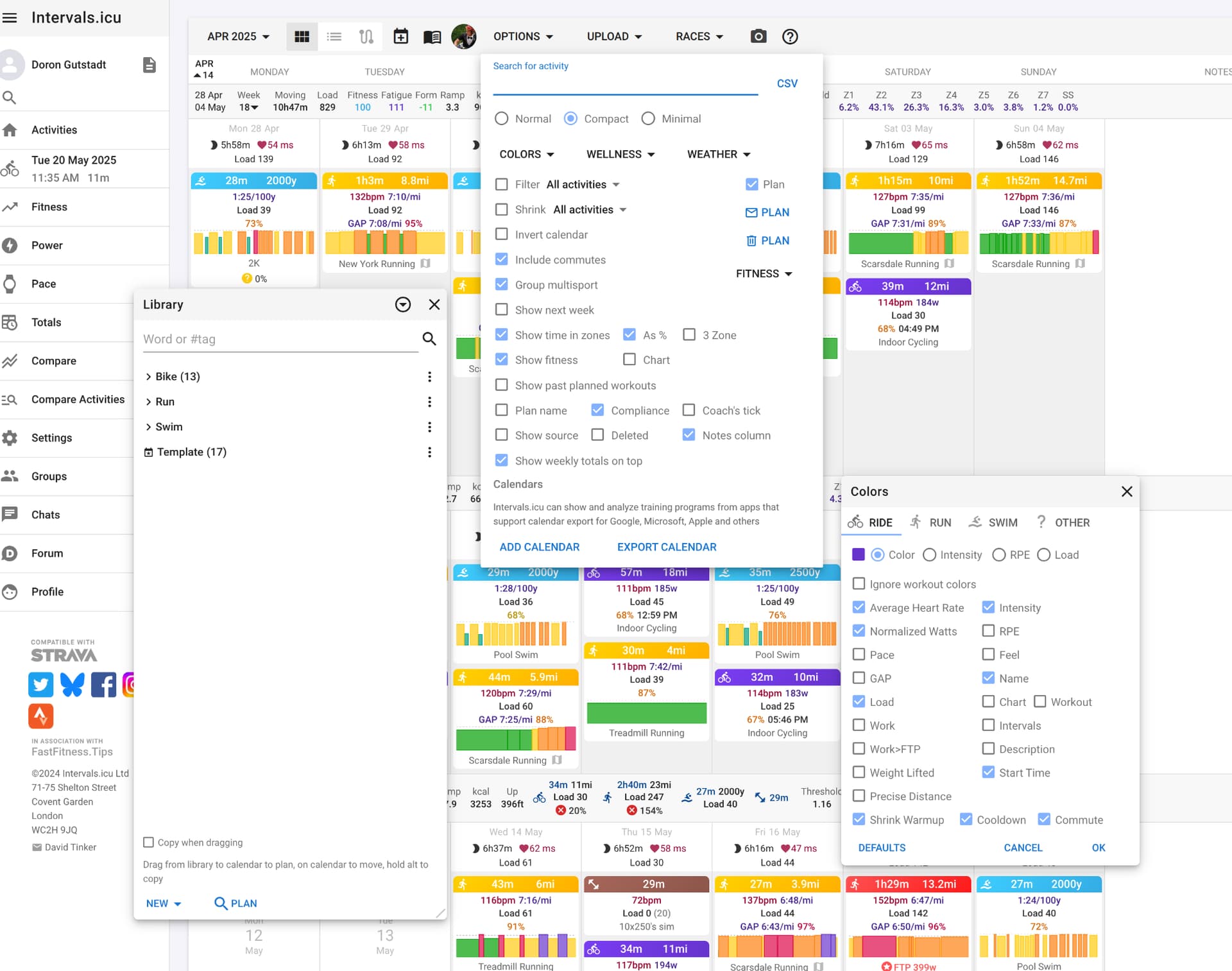Click the document icon beside Doron Gutstadt
Screen dimensions: 1232x971
tap(149, 65)
